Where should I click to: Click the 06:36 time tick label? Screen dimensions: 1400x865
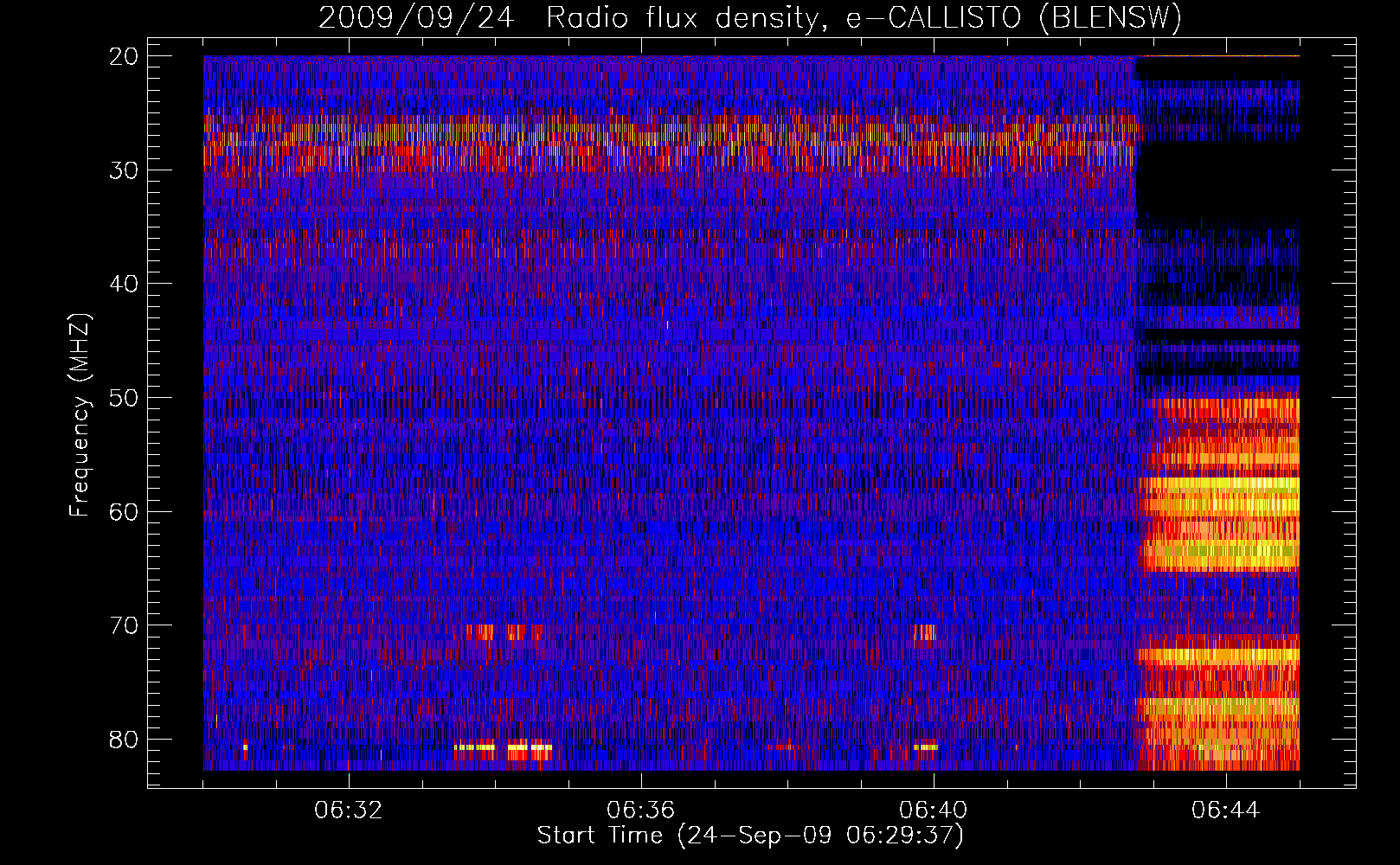tap(641, 811)
